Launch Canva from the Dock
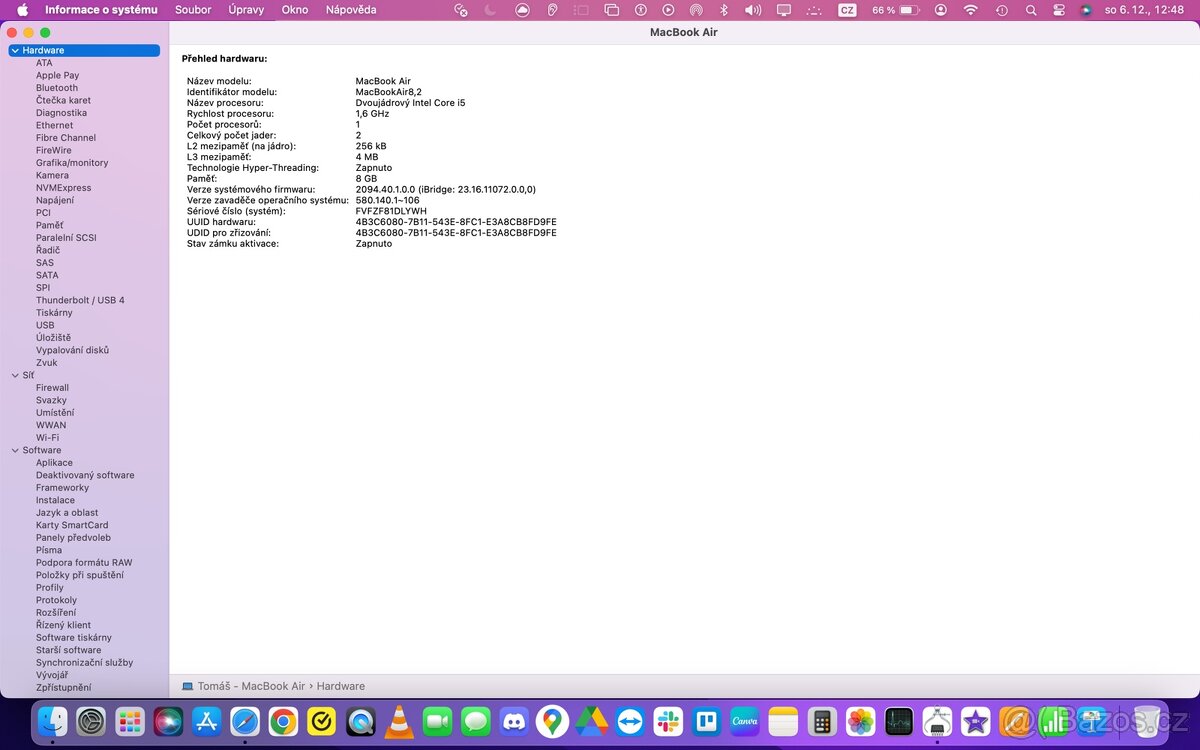 pos(745,720)
